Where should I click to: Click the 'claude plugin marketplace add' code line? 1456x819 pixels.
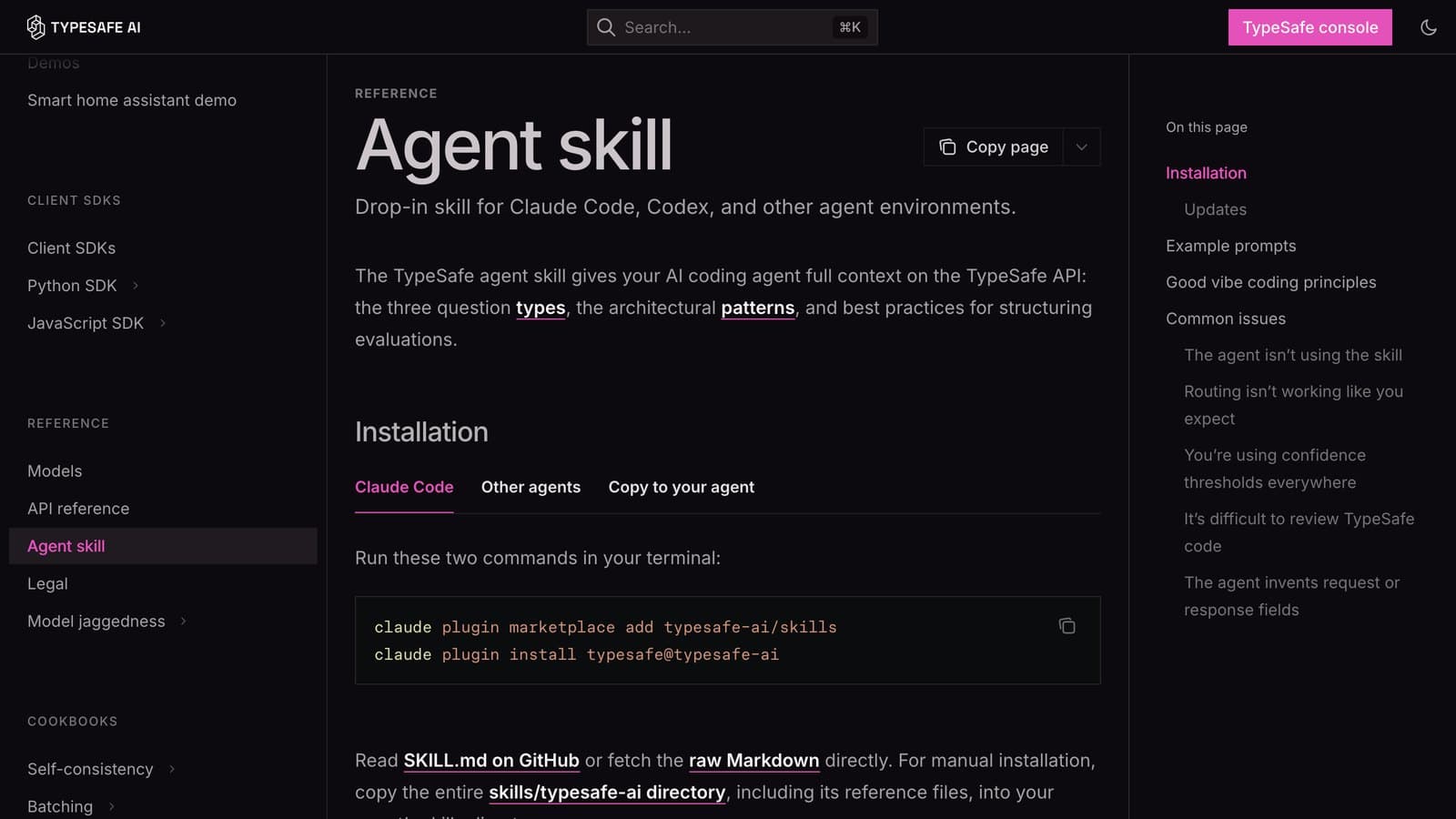(605, 627)
